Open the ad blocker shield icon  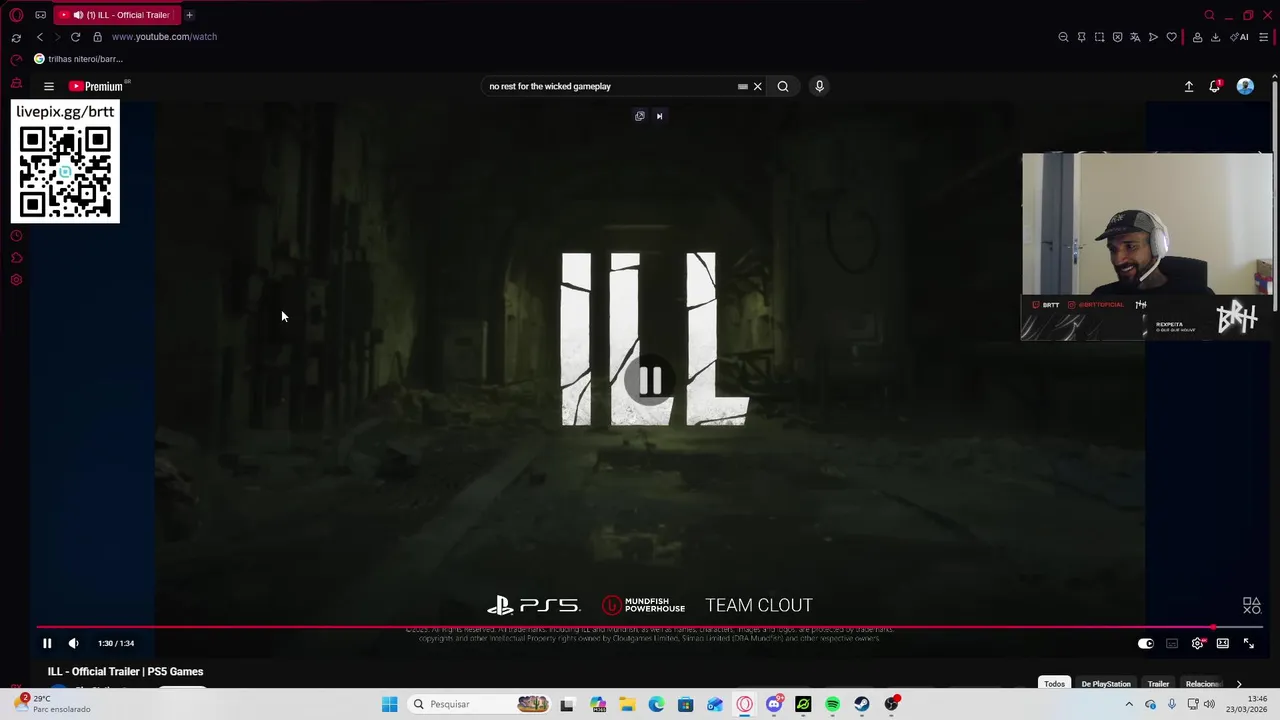1117,37
